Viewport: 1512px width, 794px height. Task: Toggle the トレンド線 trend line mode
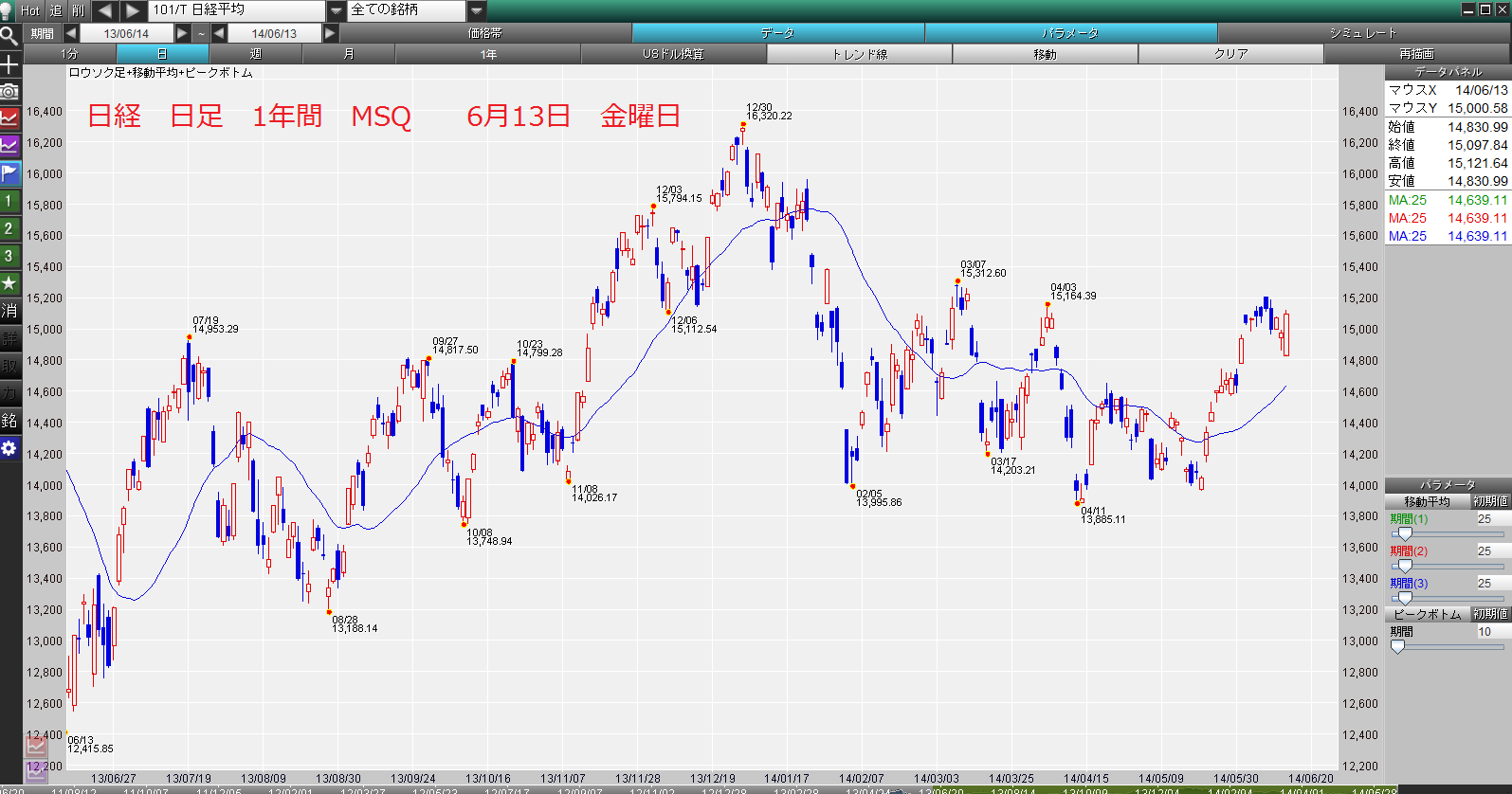[x=859, y=54]
